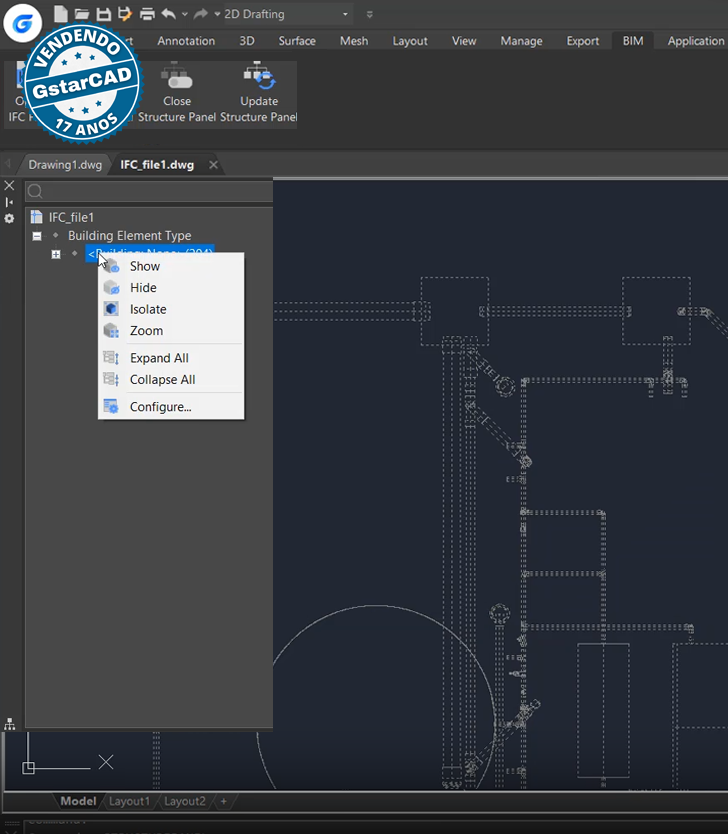
Task: Select the IFC_file1.dwg document tab
Action: point(157,165)
